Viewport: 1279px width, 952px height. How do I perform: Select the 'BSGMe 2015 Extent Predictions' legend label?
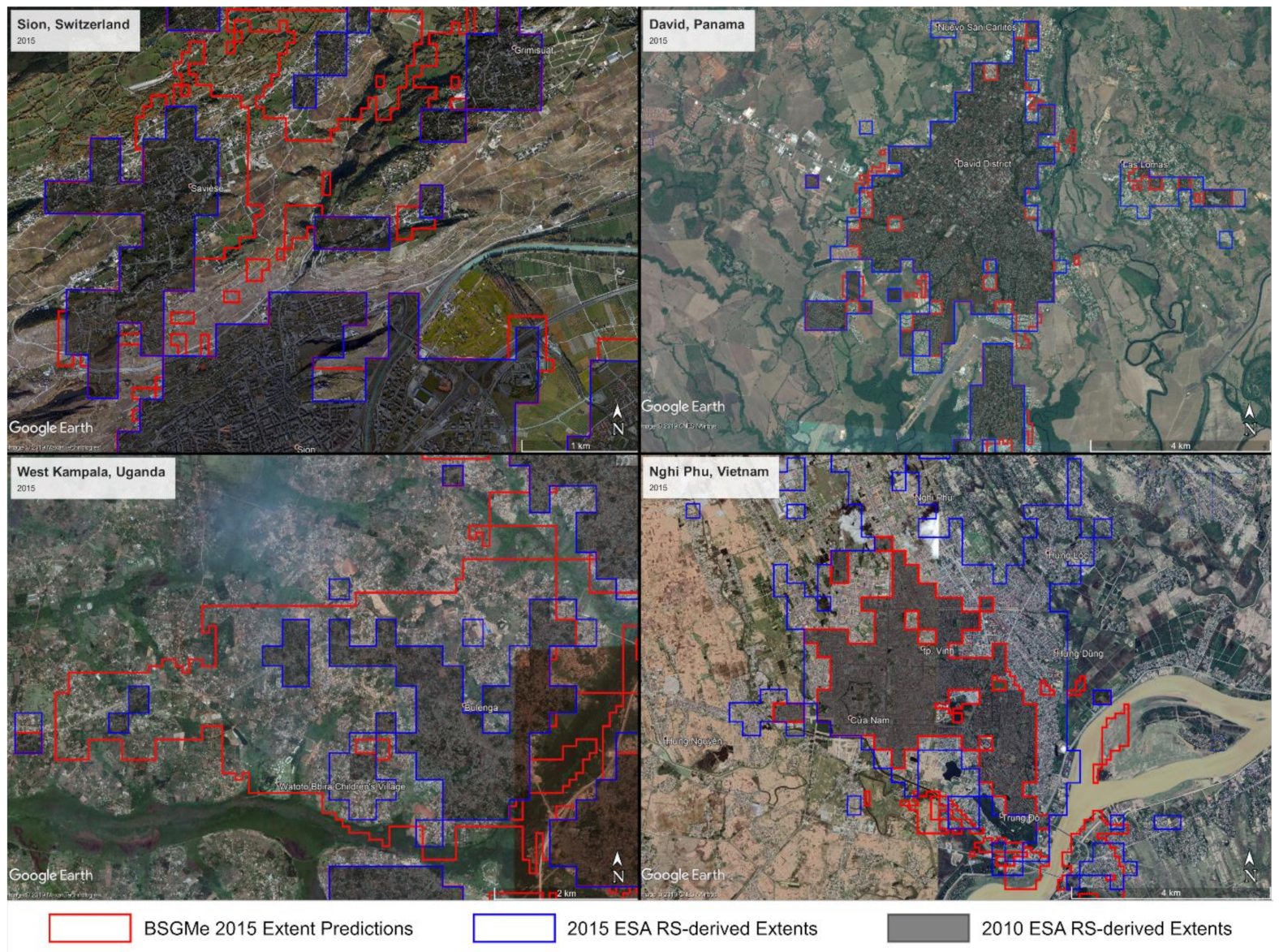pos(278,928)
